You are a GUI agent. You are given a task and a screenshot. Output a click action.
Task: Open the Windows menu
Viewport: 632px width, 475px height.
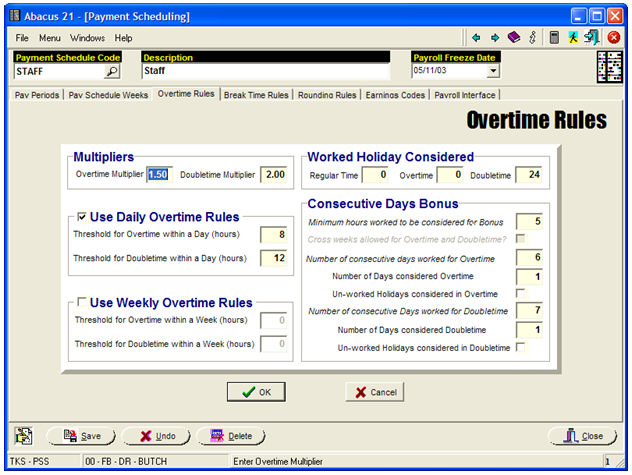click(x=87, y=37)
